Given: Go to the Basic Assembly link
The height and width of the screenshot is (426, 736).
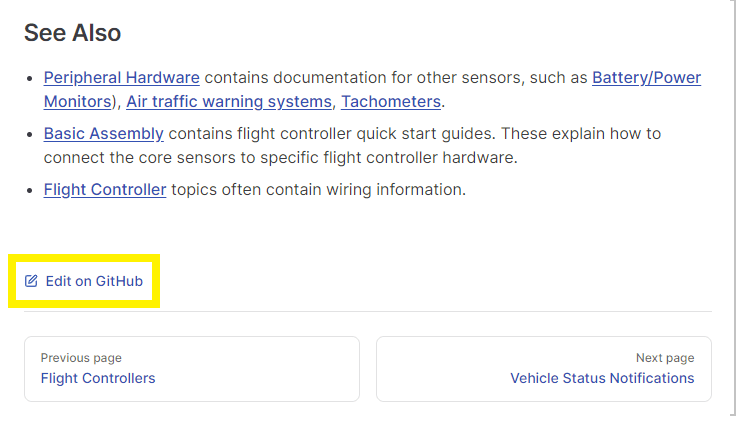Looking at the screenshot, I should coord(103,133).
